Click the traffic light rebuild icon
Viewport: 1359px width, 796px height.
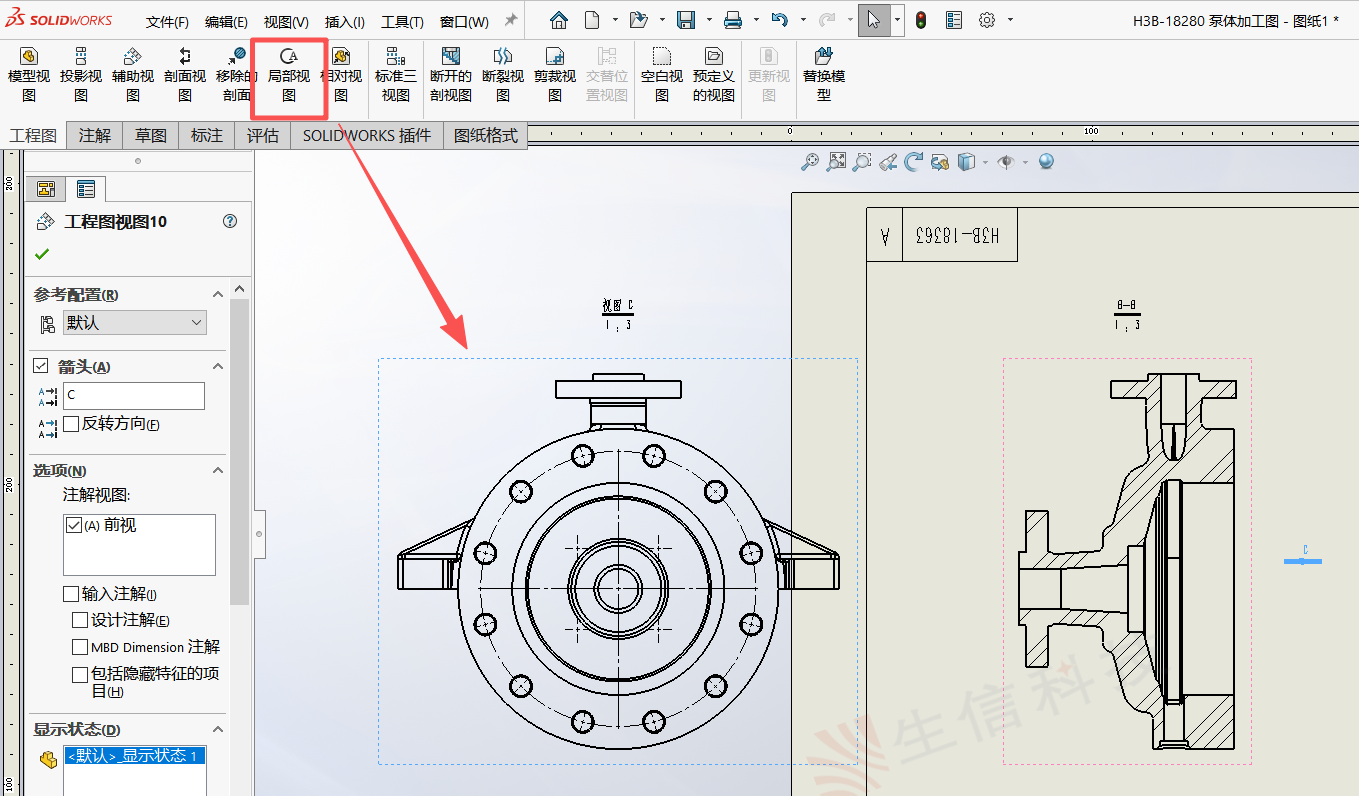click(920, 20)
